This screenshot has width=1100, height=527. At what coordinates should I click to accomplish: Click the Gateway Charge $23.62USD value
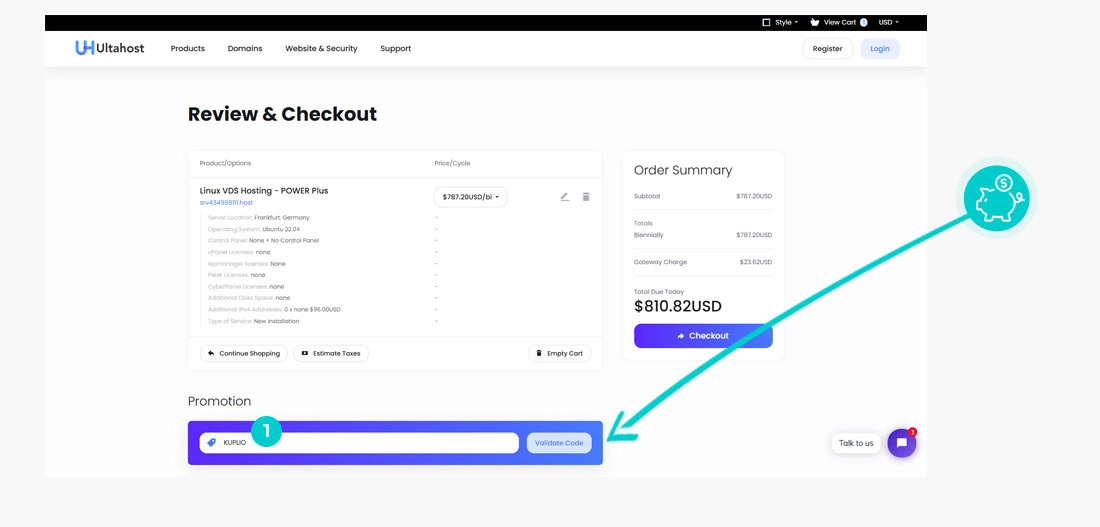click(756, 262)
